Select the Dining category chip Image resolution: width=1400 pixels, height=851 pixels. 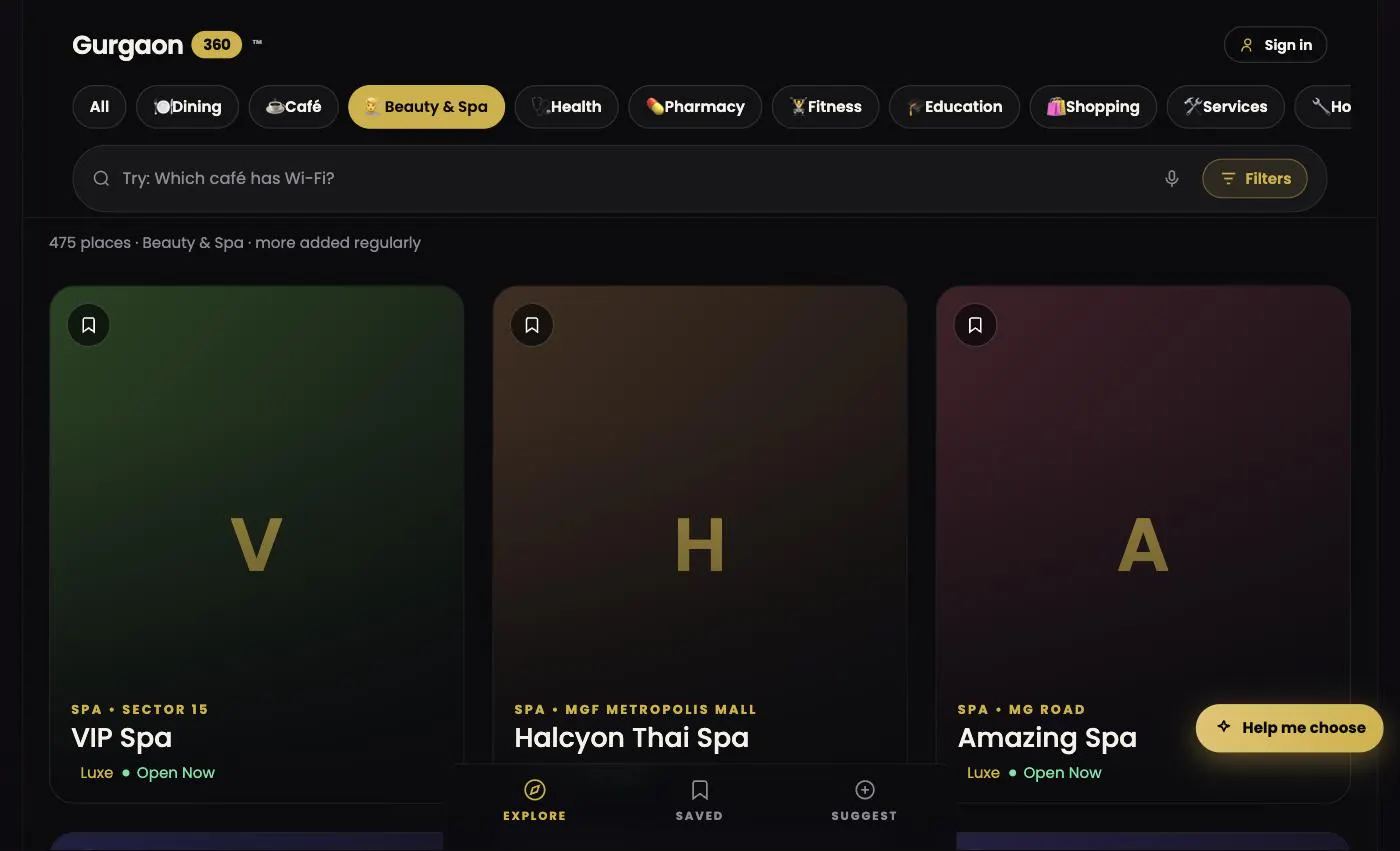(187, 107)
